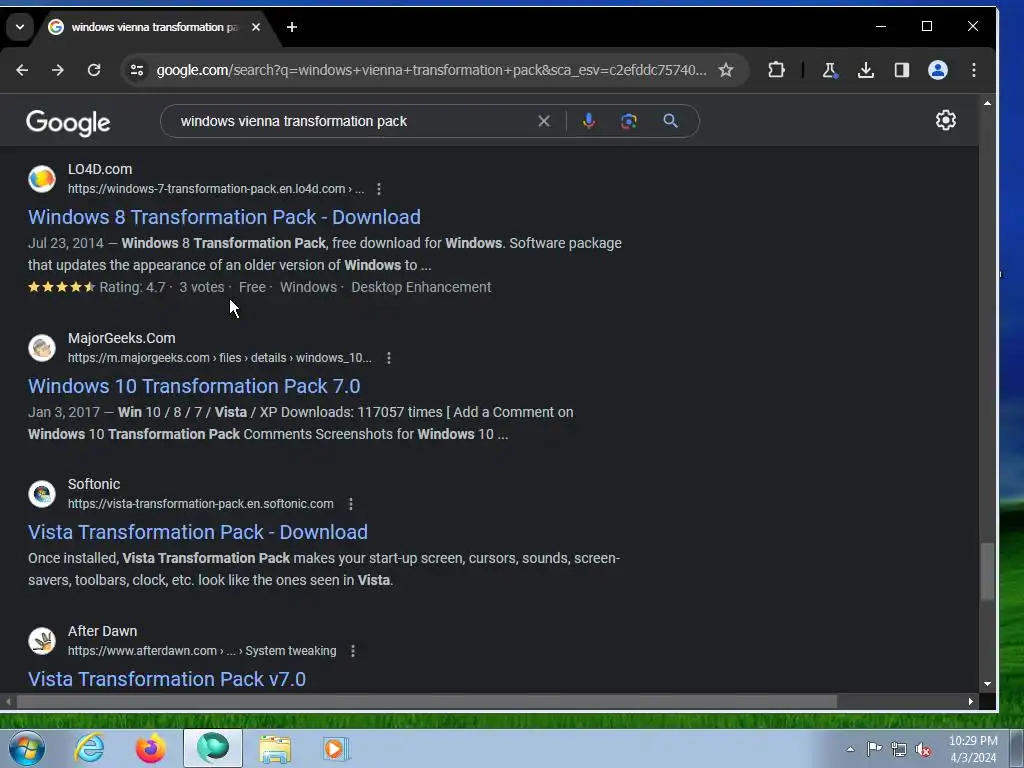Close the windows vienna transformation tab

pos(256,27)
